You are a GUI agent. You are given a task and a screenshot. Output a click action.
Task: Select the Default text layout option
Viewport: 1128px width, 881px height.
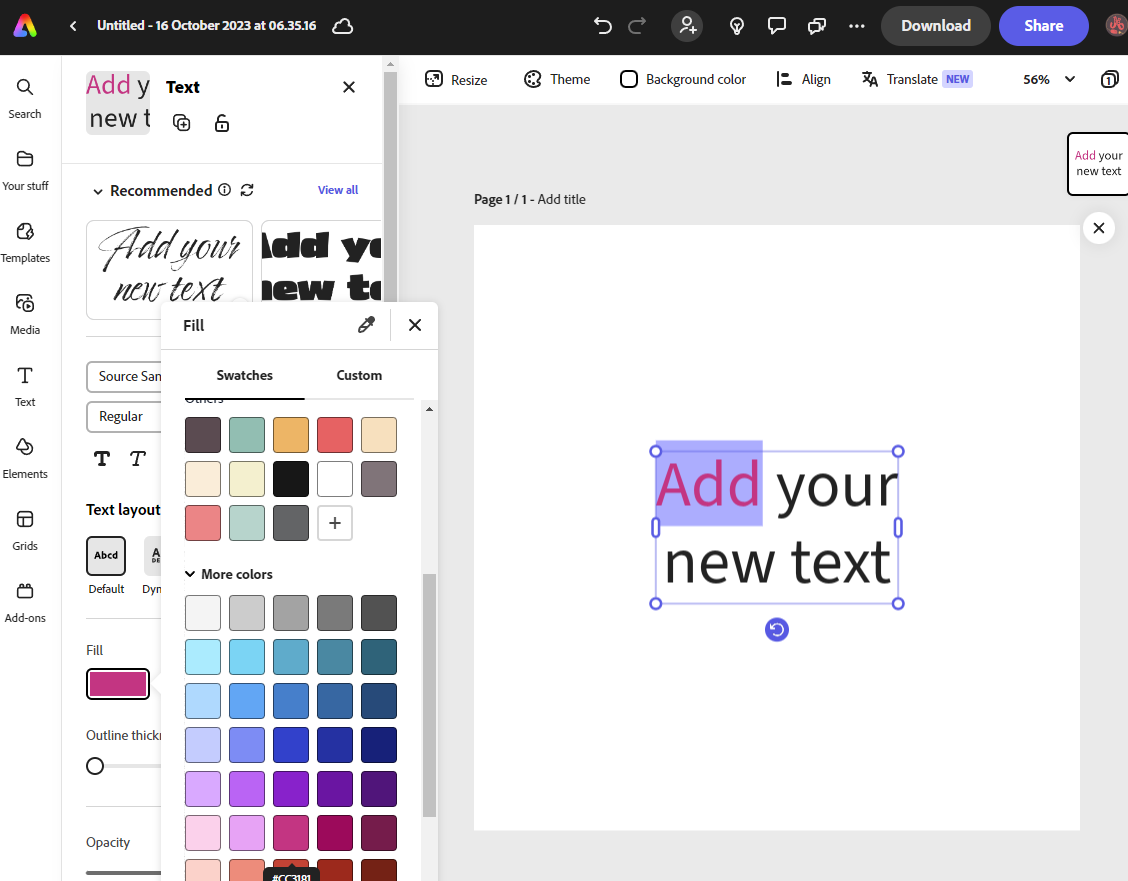tap(106, 556)
